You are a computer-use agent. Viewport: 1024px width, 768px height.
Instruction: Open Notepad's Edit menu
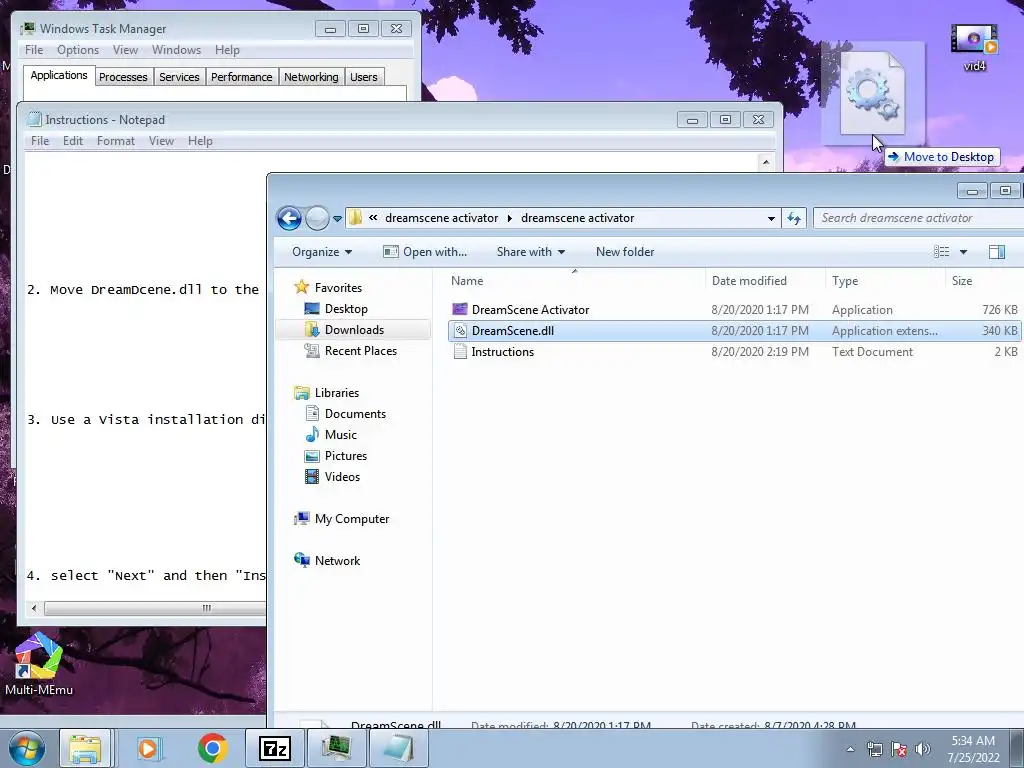point(72,141)
